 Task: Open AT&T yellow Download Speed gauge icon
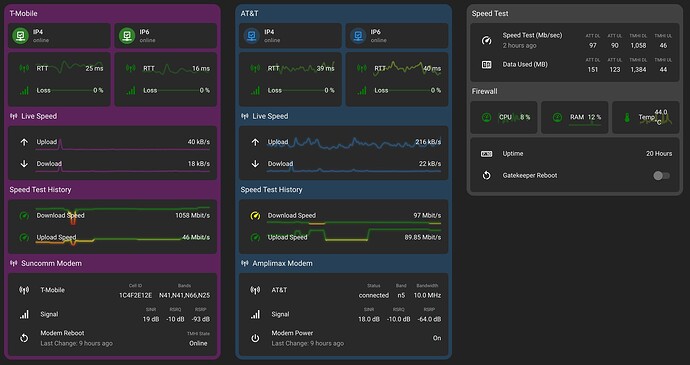[255, 215]
